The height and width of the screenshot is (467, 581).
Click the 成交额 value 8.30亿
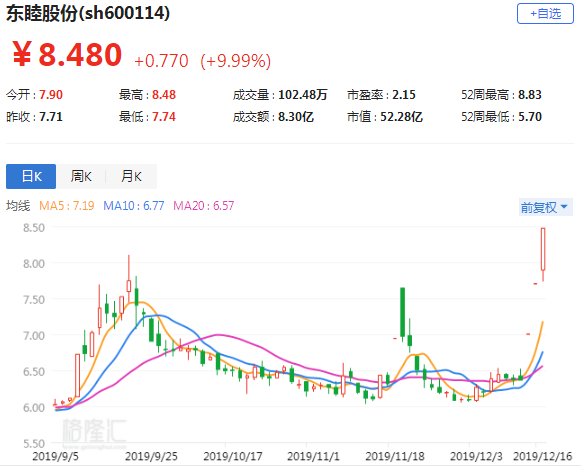[296, 117]
